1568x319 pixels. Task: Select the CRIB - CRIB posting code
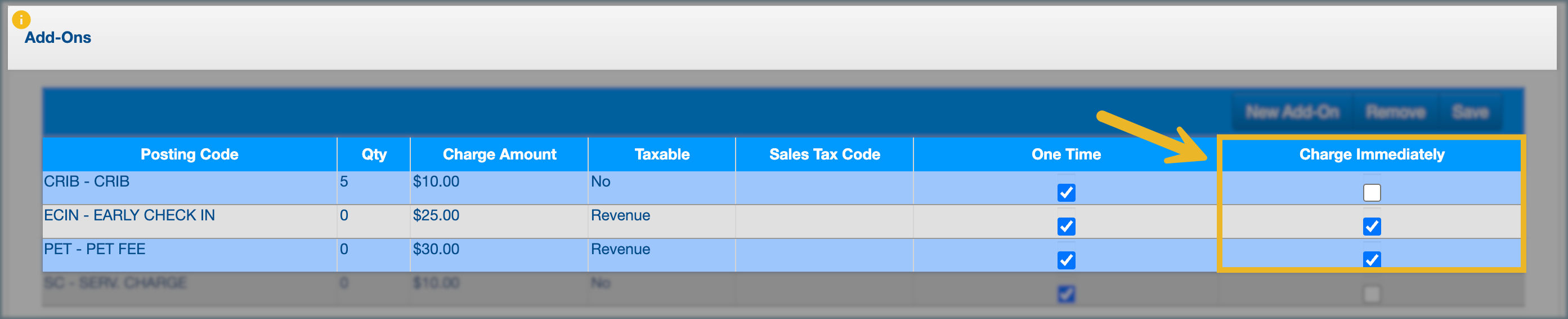pos(87,182)
